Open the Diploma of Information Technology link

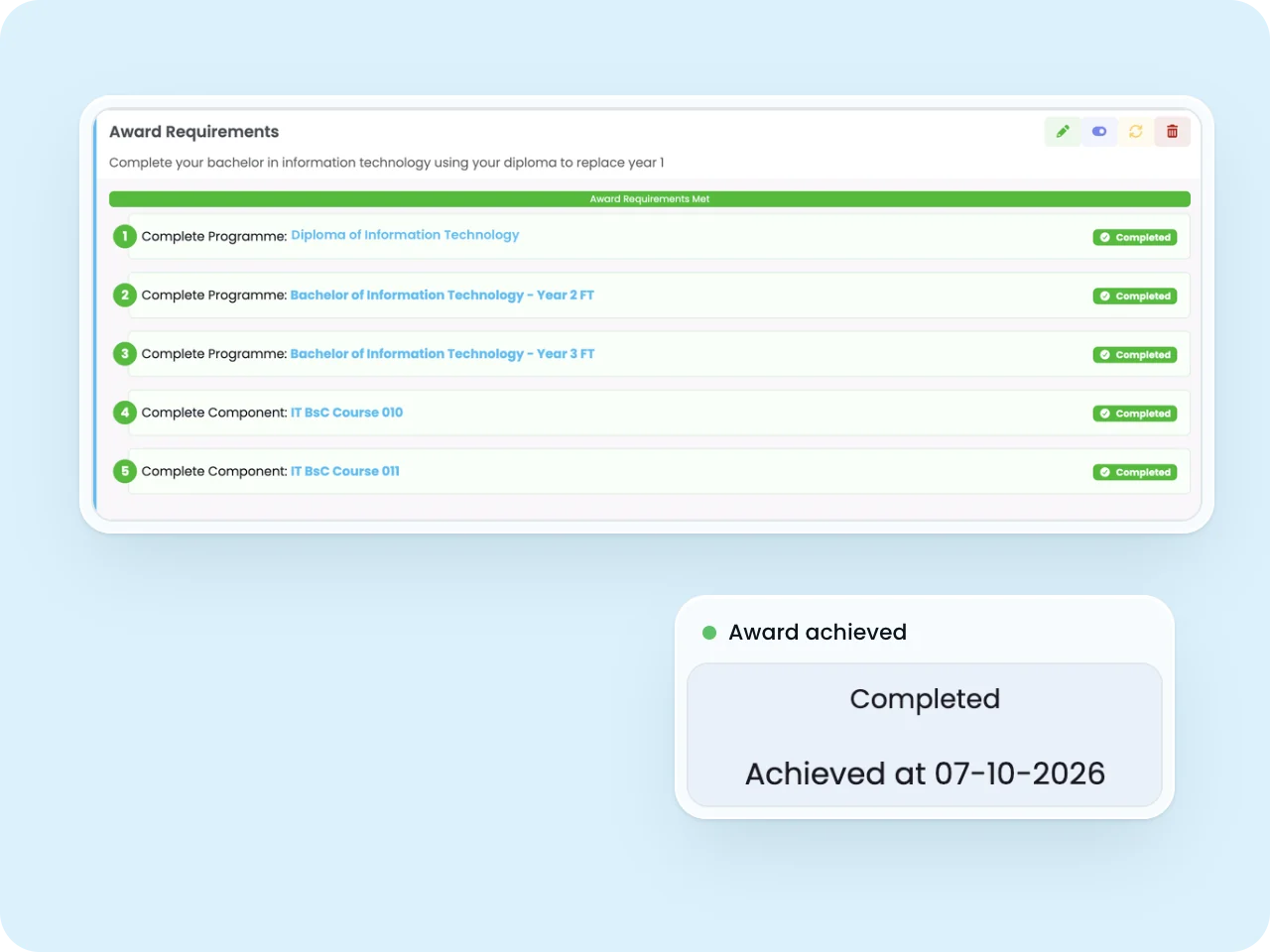pyautogui.click(x=405, y=235)
